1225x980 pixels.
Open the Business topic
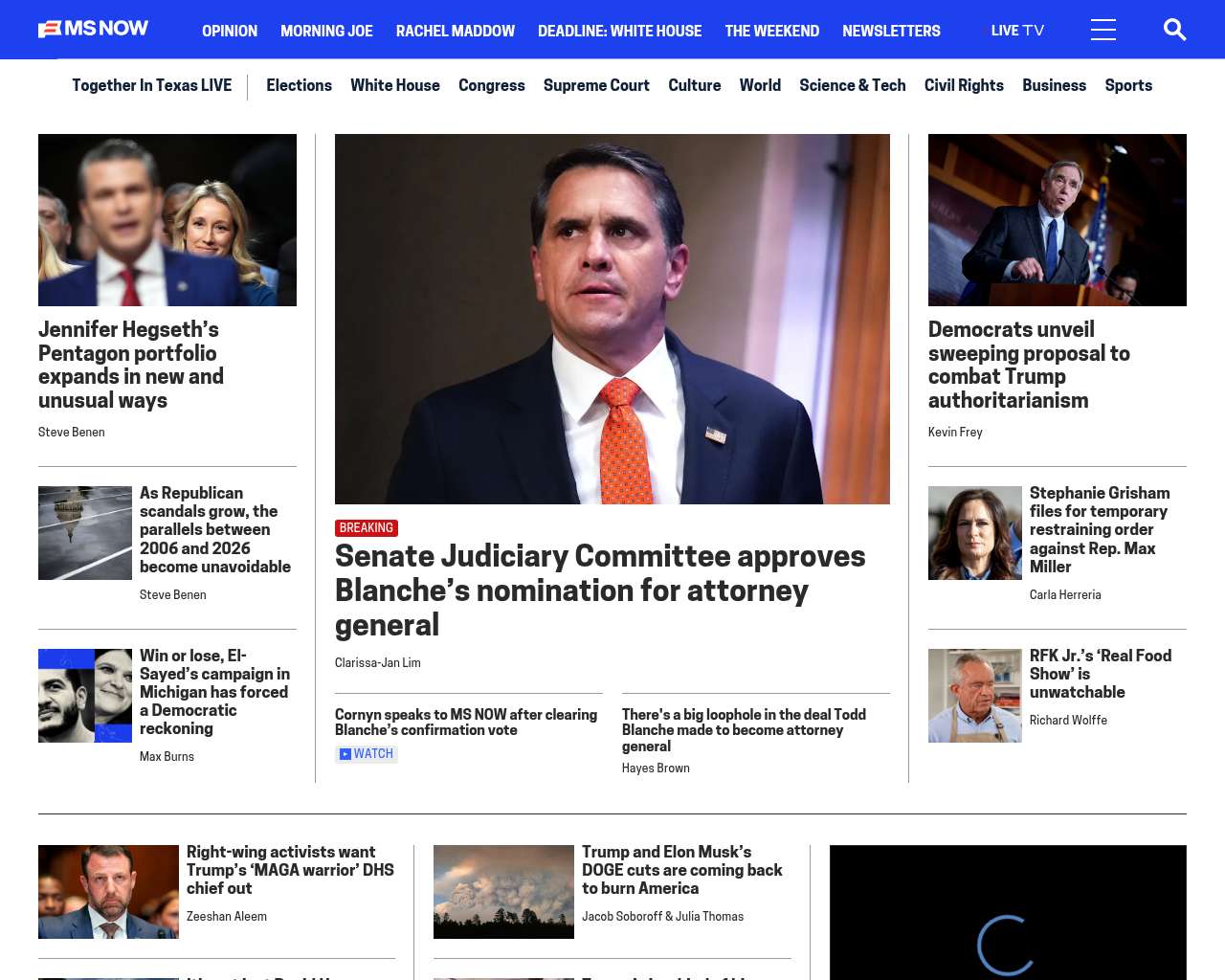tap(1054, 85)
